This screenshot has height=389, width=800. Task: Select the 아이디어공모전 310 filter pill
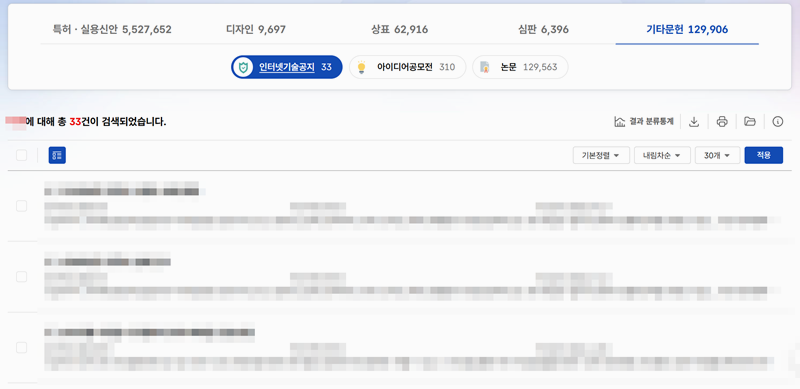[407, 67]
